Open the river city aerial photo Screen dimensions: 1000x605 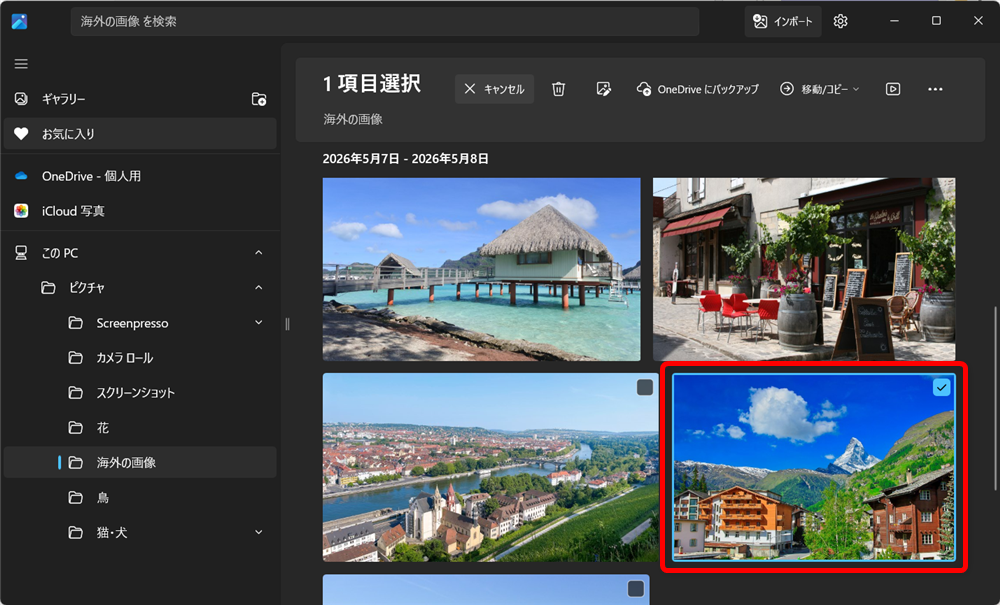(490, 467)
